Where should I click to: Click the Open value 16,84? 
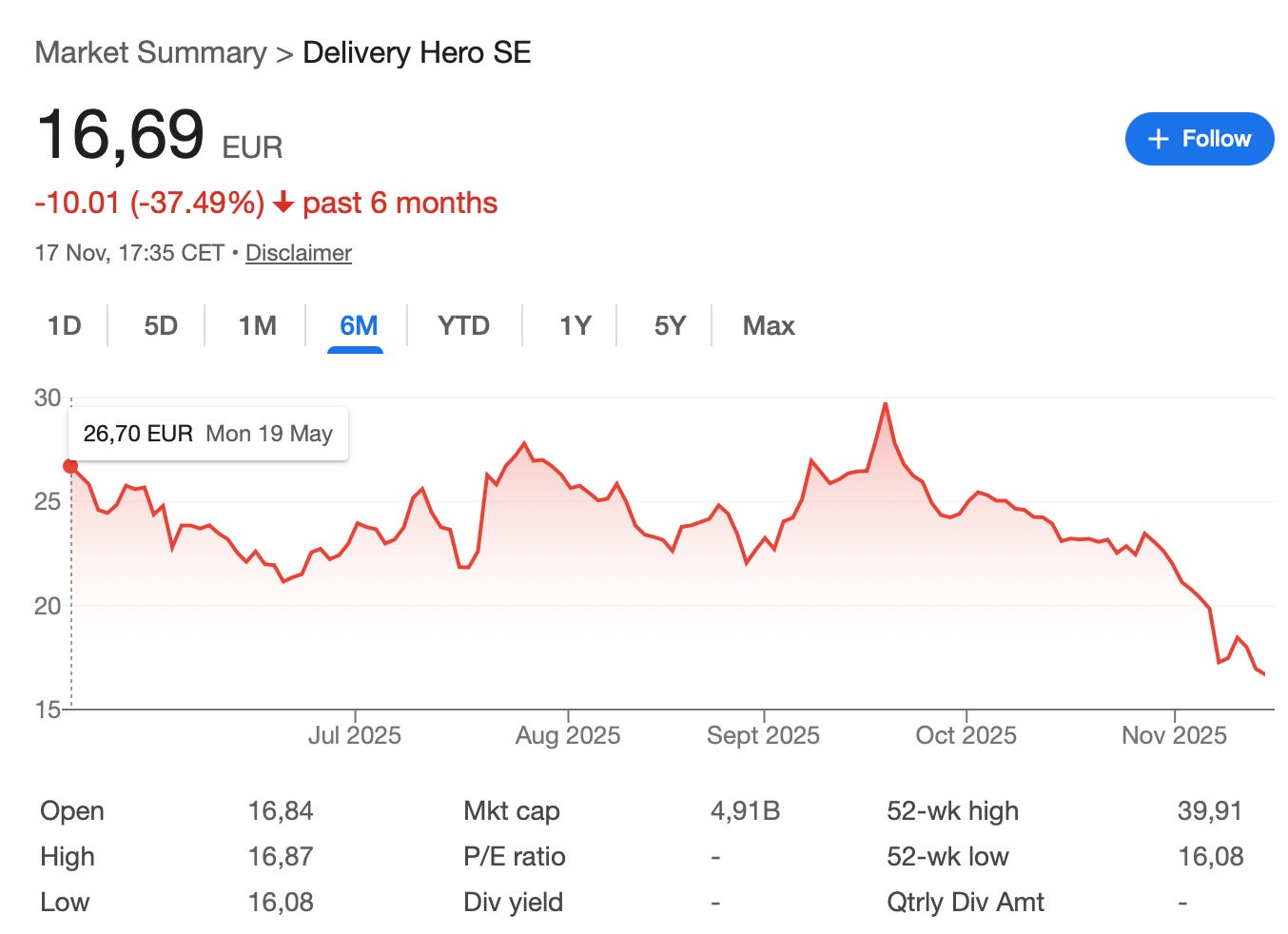click(281, 811)
